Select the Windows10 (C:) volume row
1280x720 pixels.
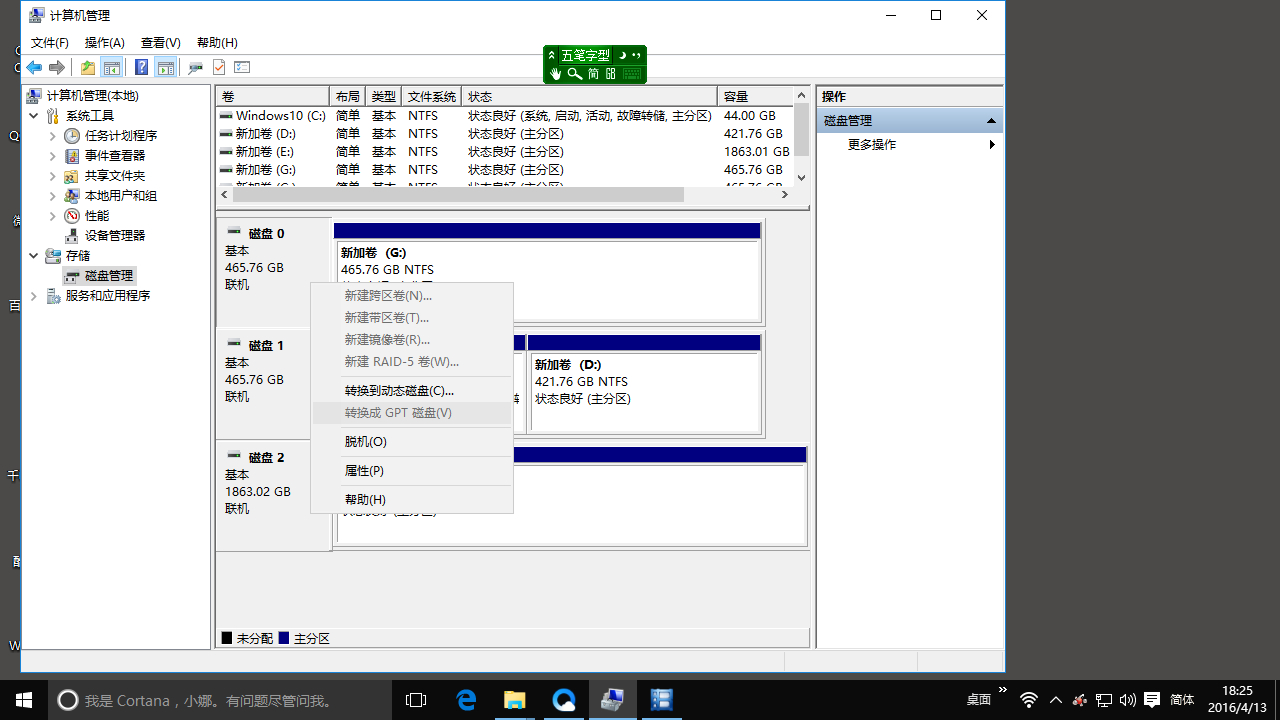coord(505,116)
